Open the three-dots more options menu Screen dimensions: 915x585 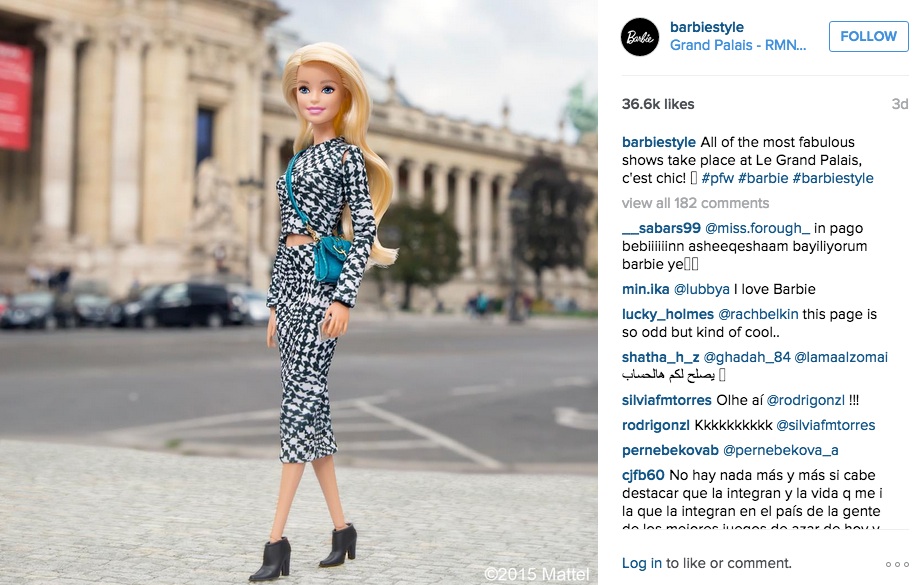point(897,564)
